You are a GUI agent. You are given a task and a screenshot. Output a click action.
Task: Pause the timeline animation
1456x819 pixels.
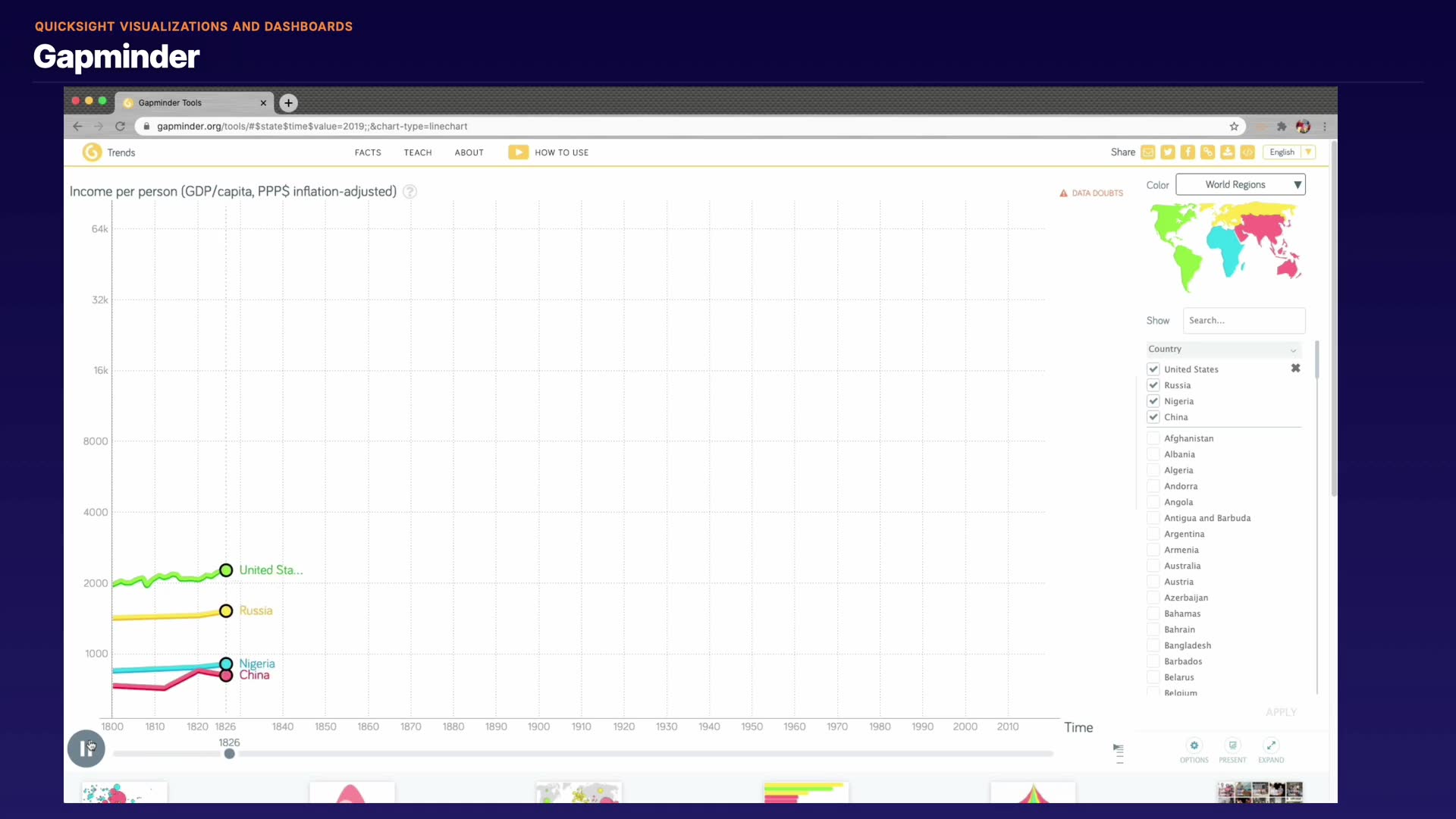(x=86, y=749)
